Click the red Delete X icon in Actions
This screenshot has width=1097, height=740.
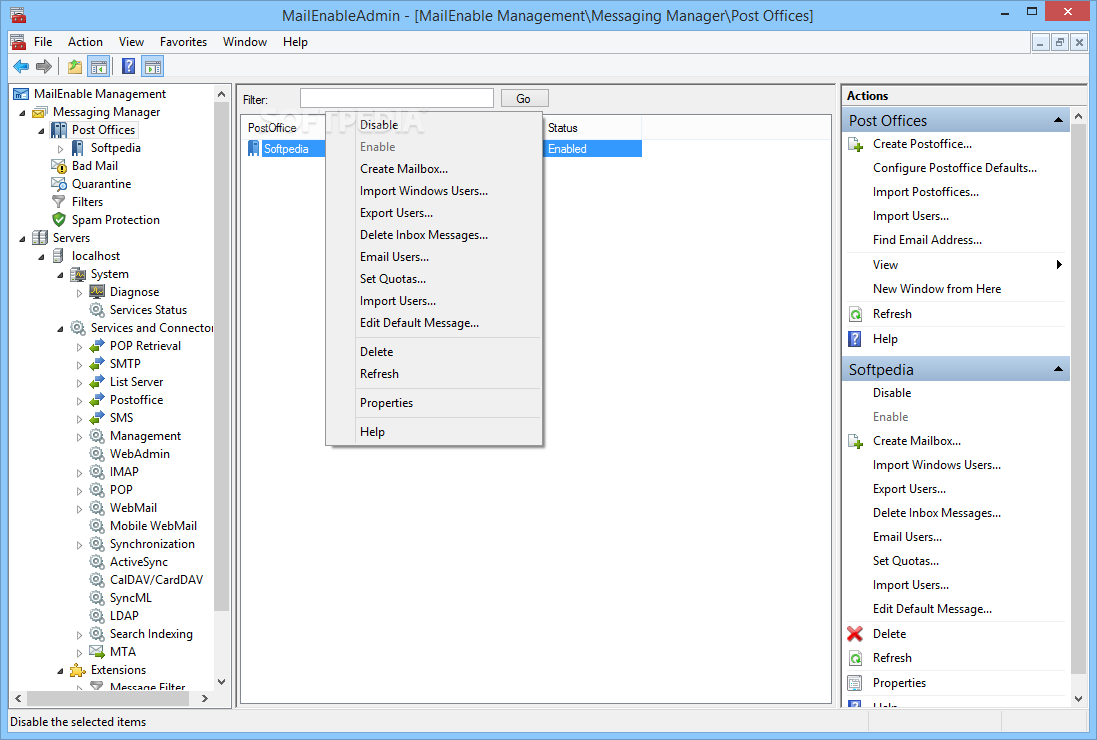tap(855, 634)
